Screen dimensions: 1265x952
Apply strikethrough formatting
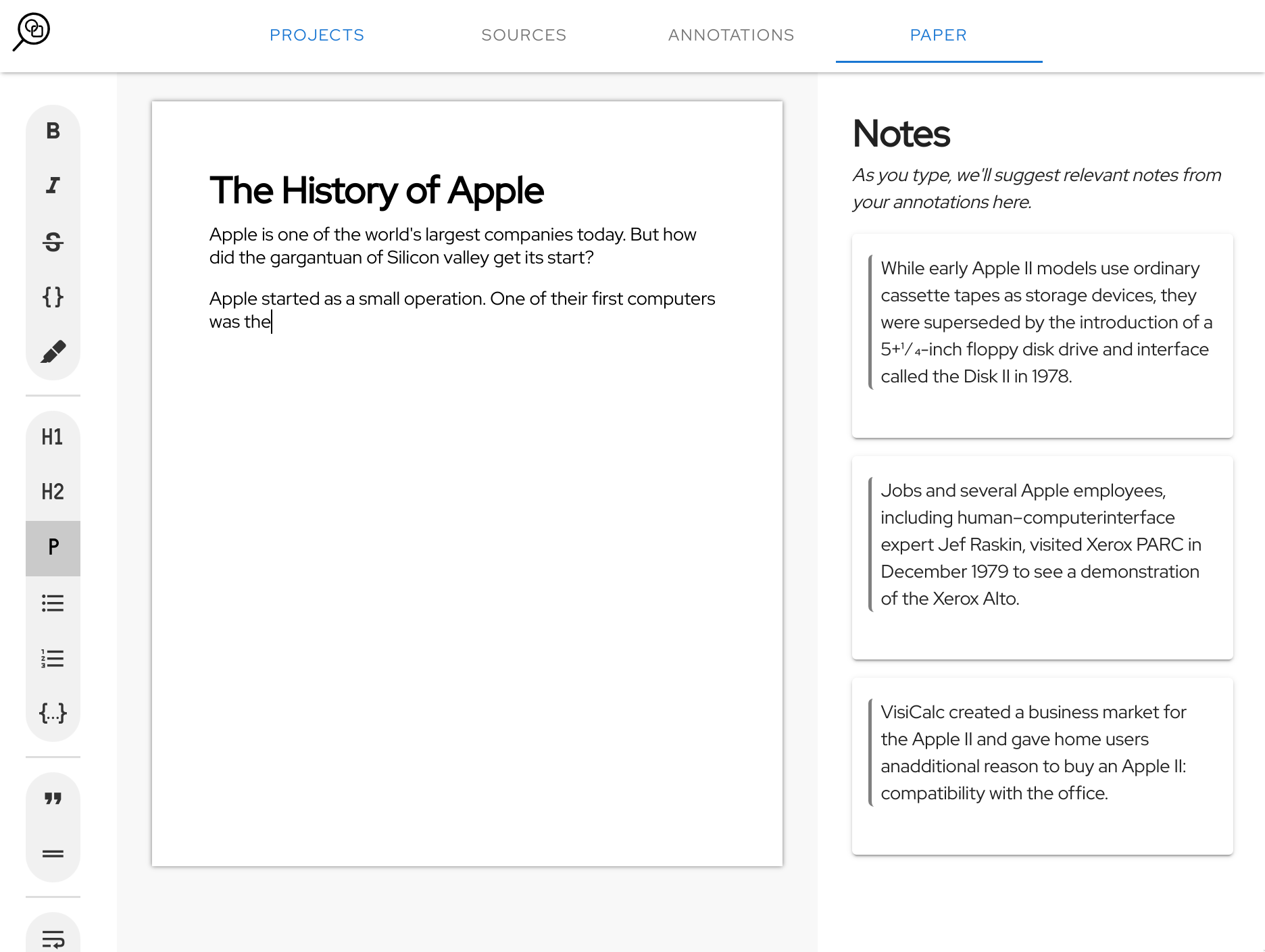coord(53,241)
